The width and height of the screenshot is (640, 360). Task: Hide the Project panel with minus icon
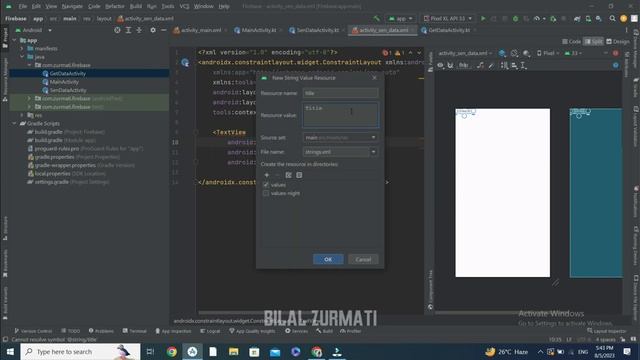click(x=163, y=30)
